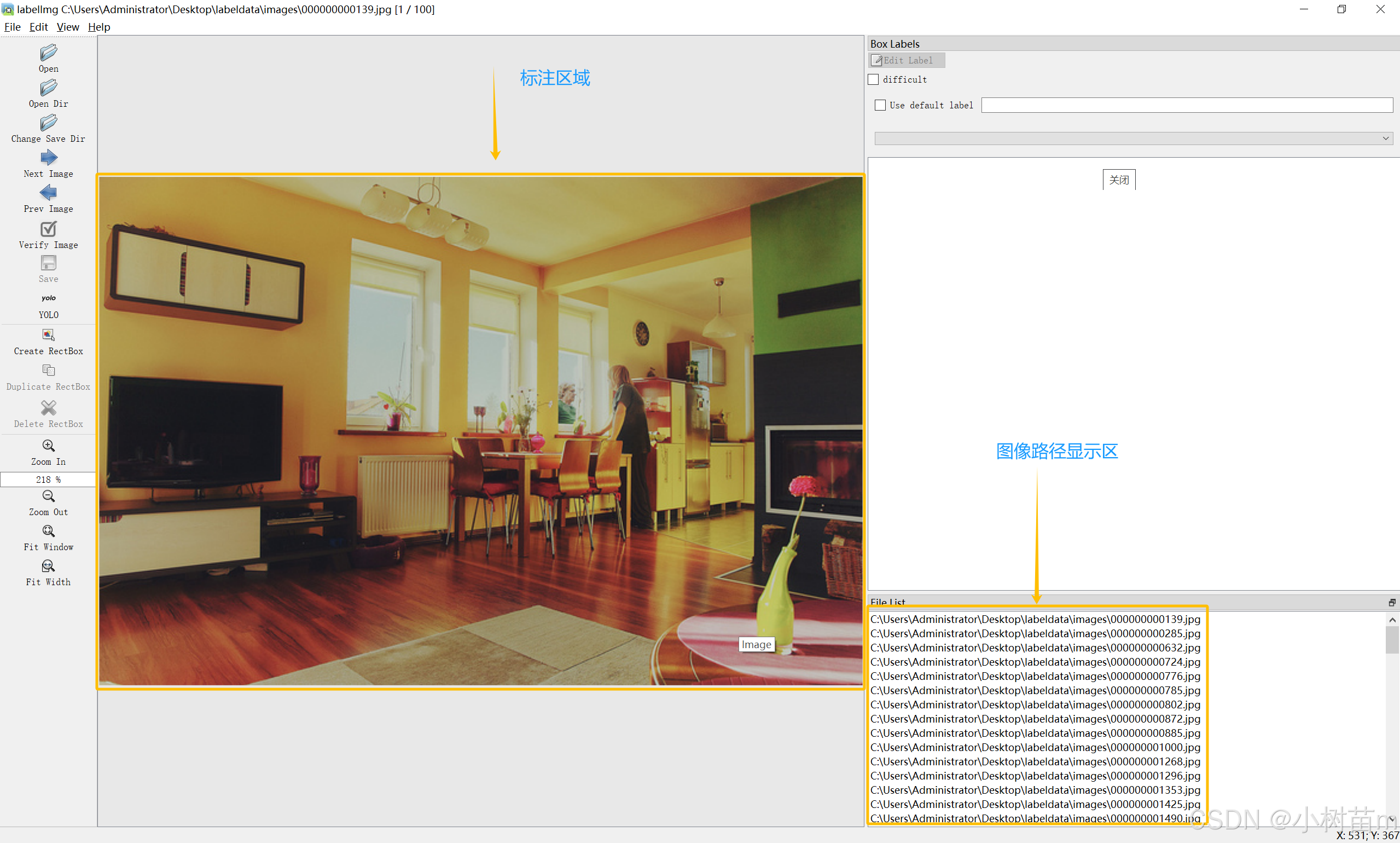Switch annotation format via YOLO icon
This screenshot has width=1400, height=843.
48,298
